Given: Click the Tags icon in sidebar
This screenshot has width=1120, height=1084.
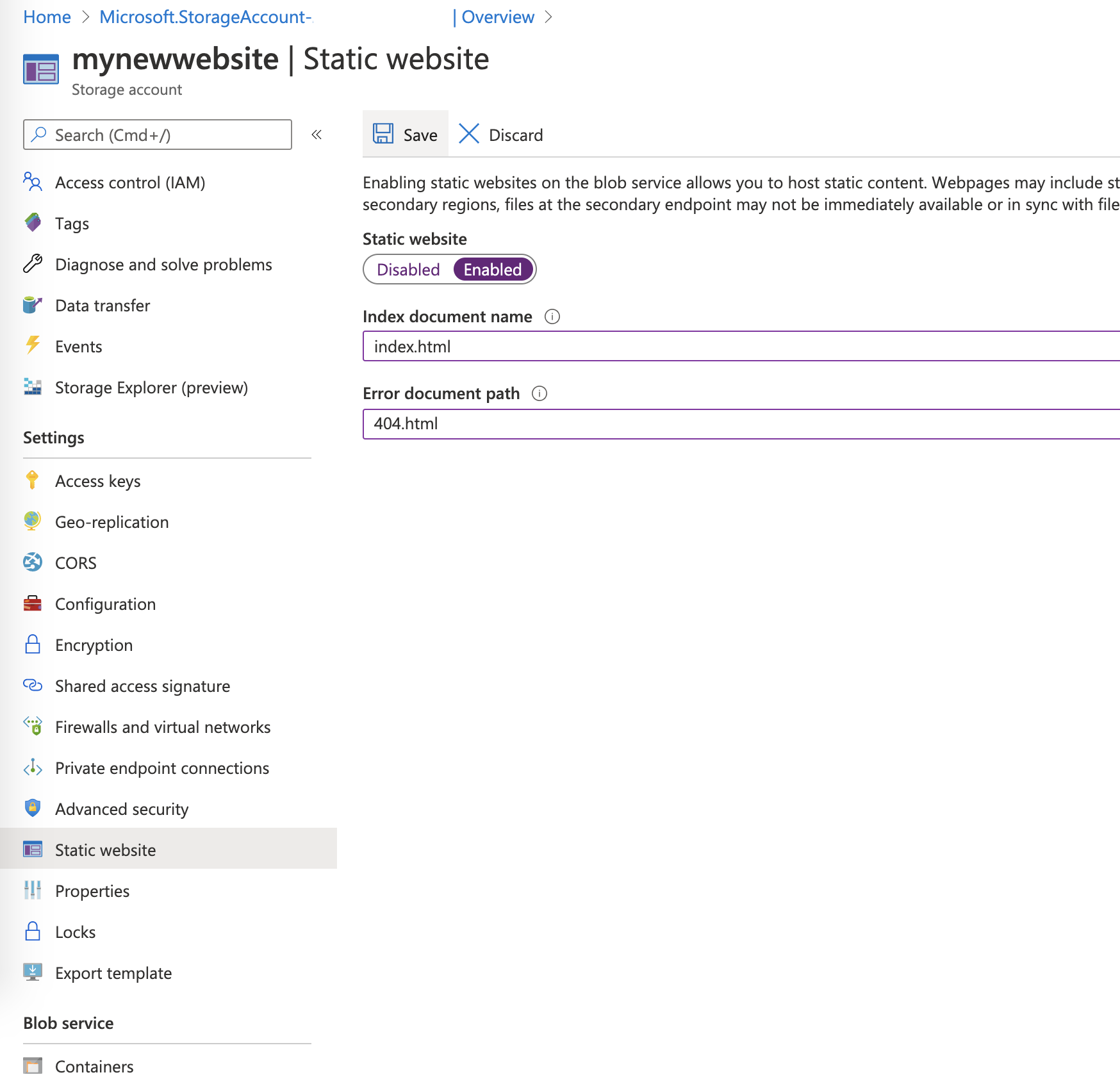Looking at the screenshot, I should pos(33,223).
